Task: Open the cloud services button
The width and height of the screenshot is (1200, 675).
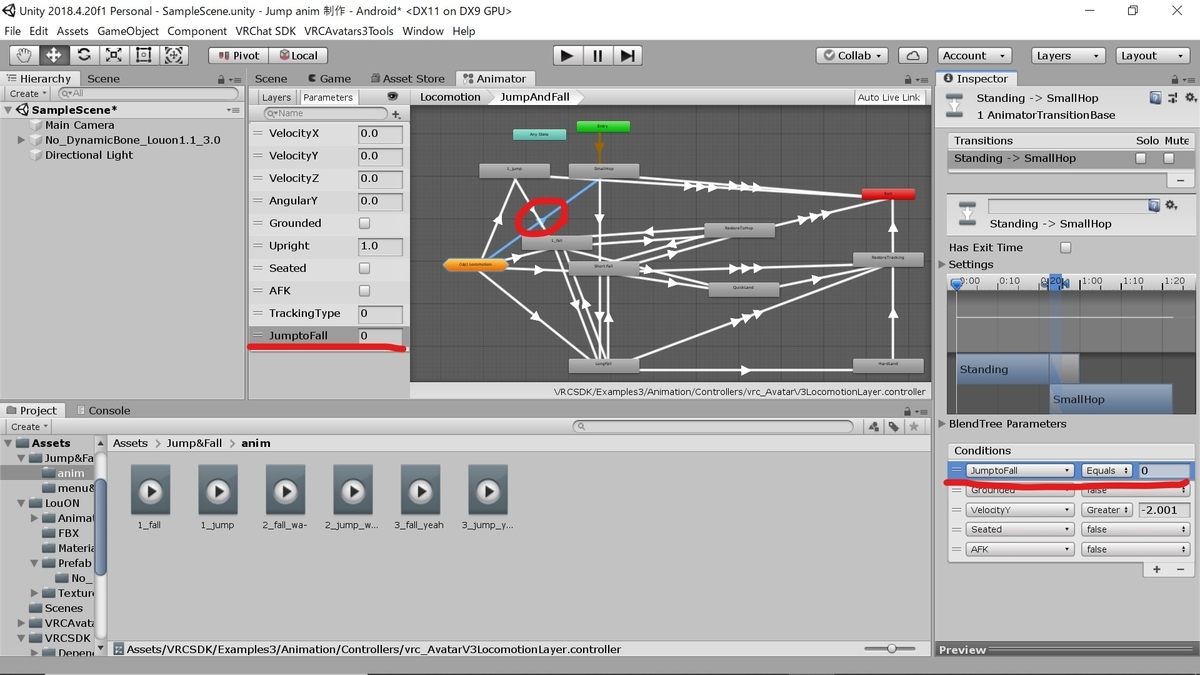Action: tap(912, 56)
